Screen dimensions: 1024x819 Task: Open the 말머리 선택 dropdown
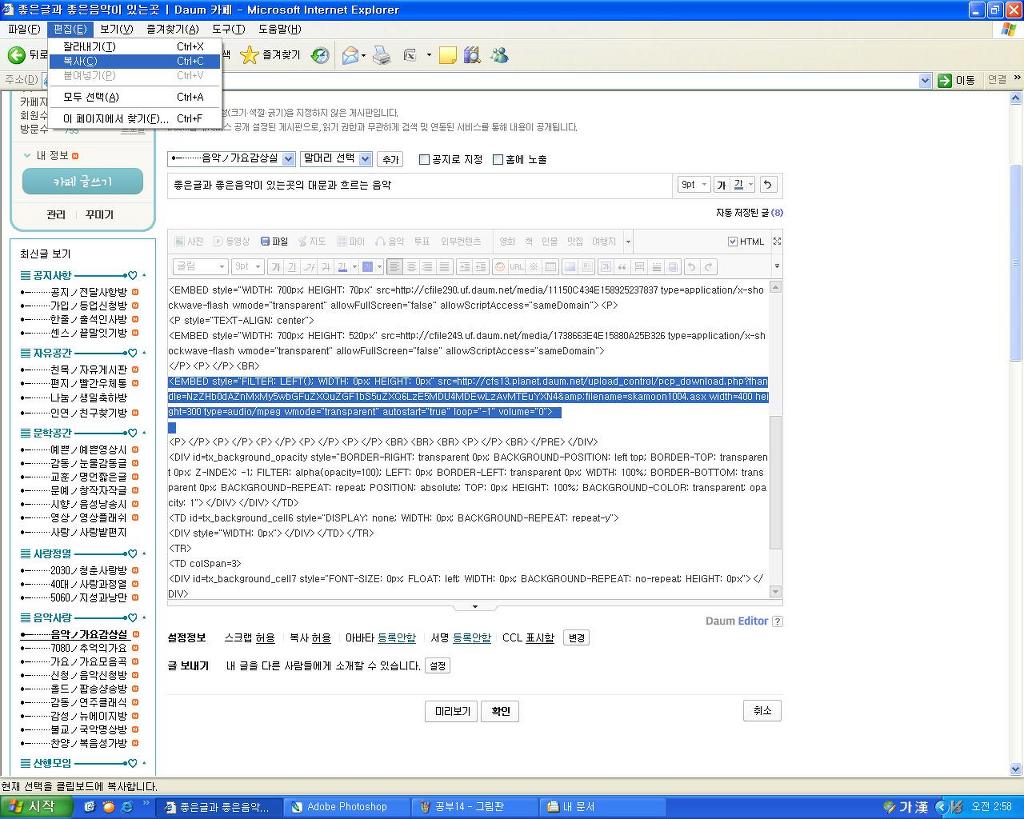pos(336,159)
